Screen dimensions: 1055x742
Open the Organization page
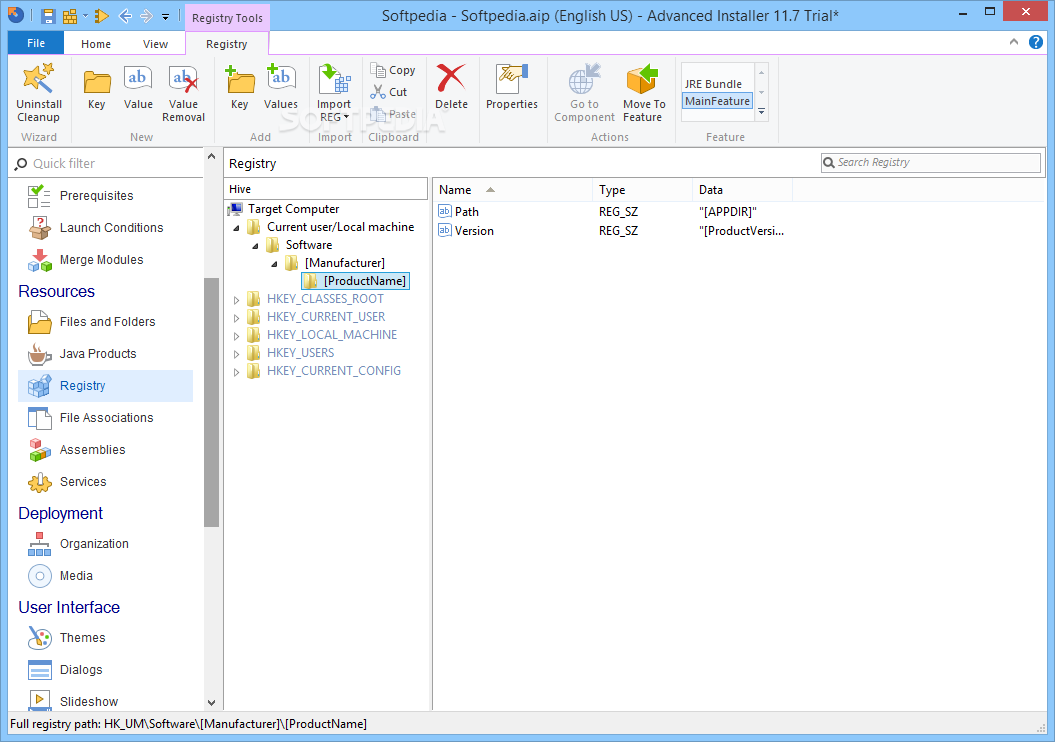point(94,544)
